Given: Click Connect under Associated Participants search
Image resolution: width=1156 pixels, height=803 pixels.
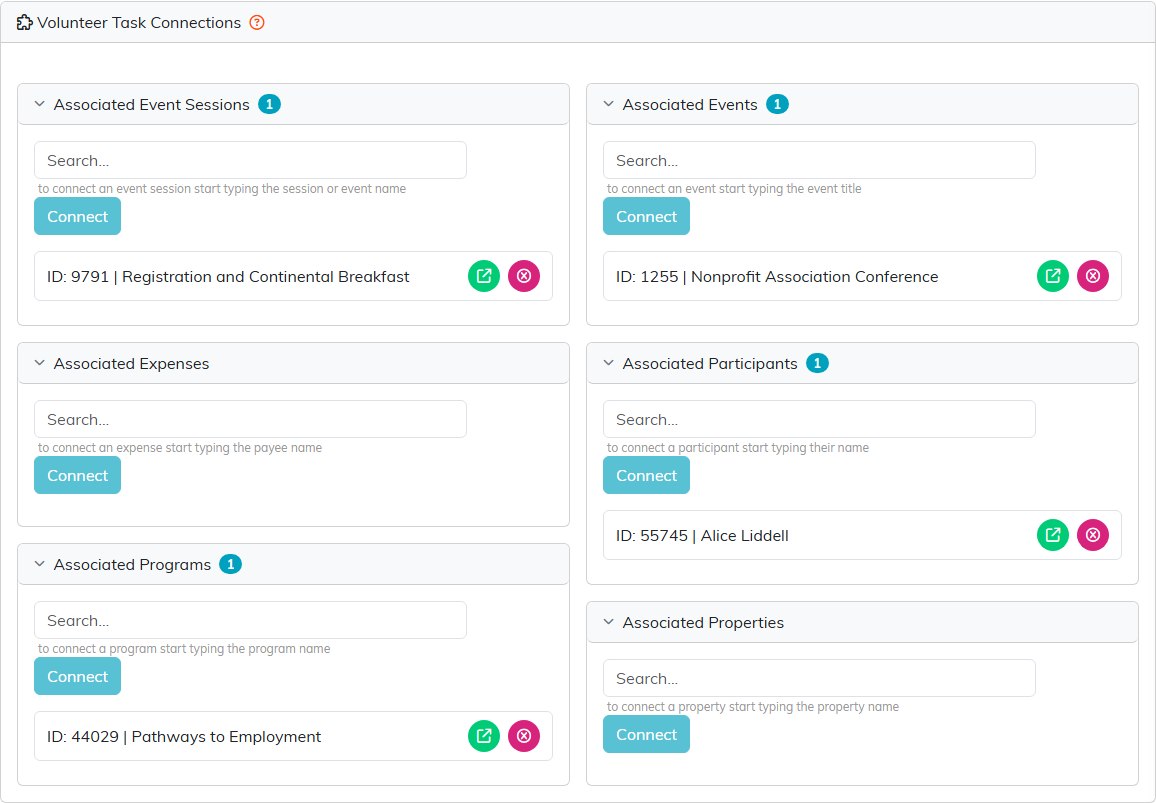Looking at the screenshot, I should click(x=647, y=476).
